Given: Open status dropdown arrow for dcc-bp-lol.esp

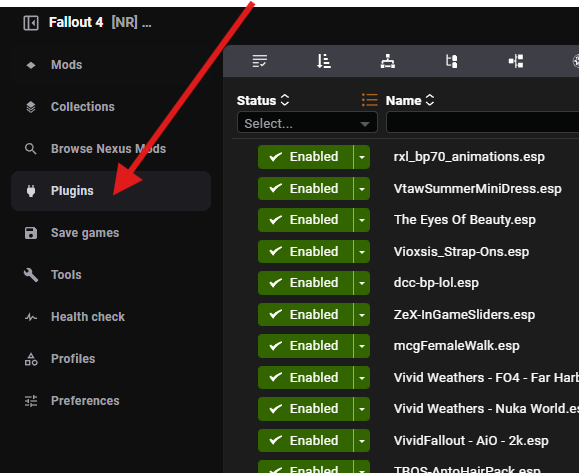Looking at the screenshot, I should pyautogui.click(x=362, y=283).
